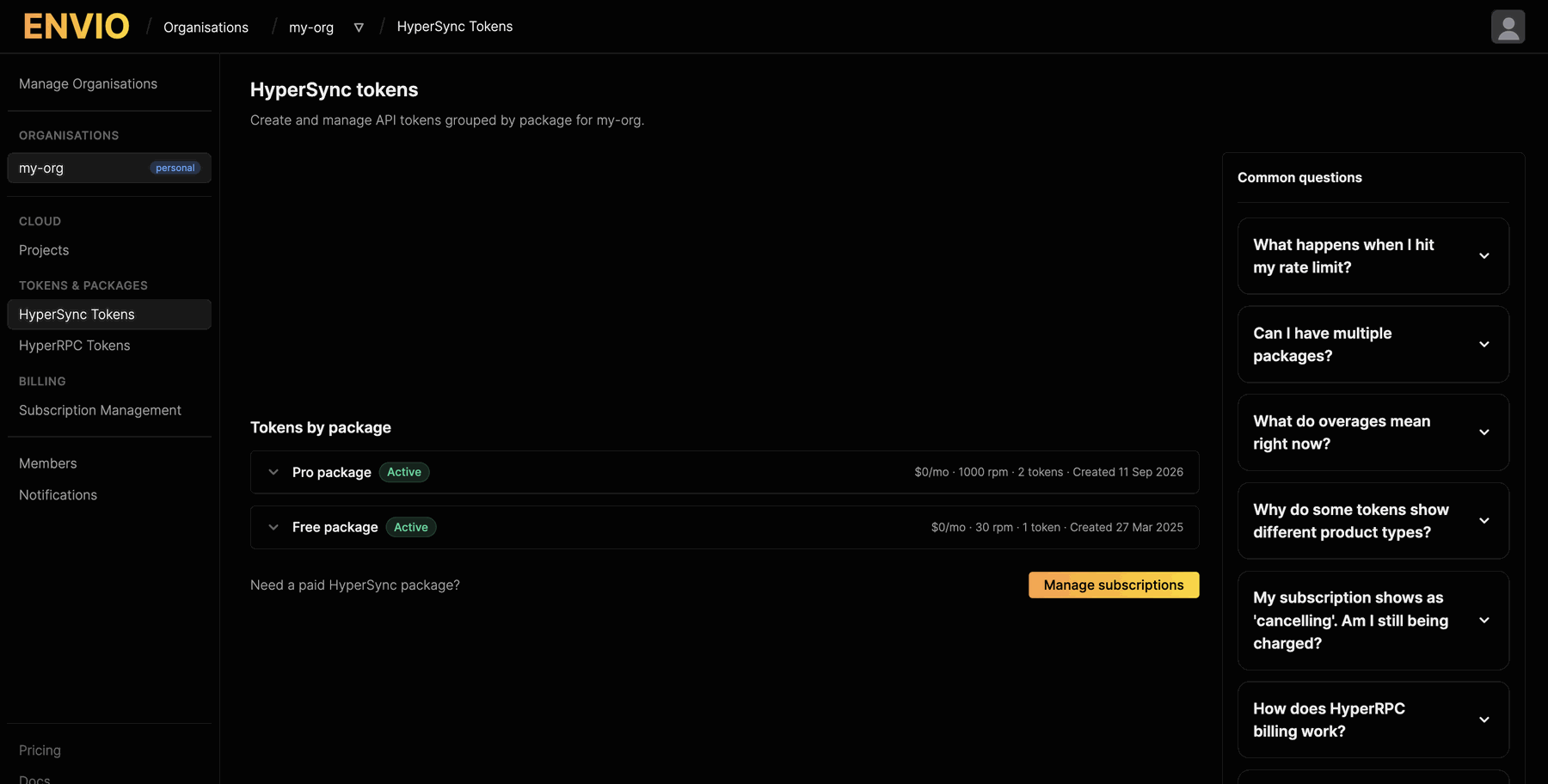Open the Members page

point(48,463)
